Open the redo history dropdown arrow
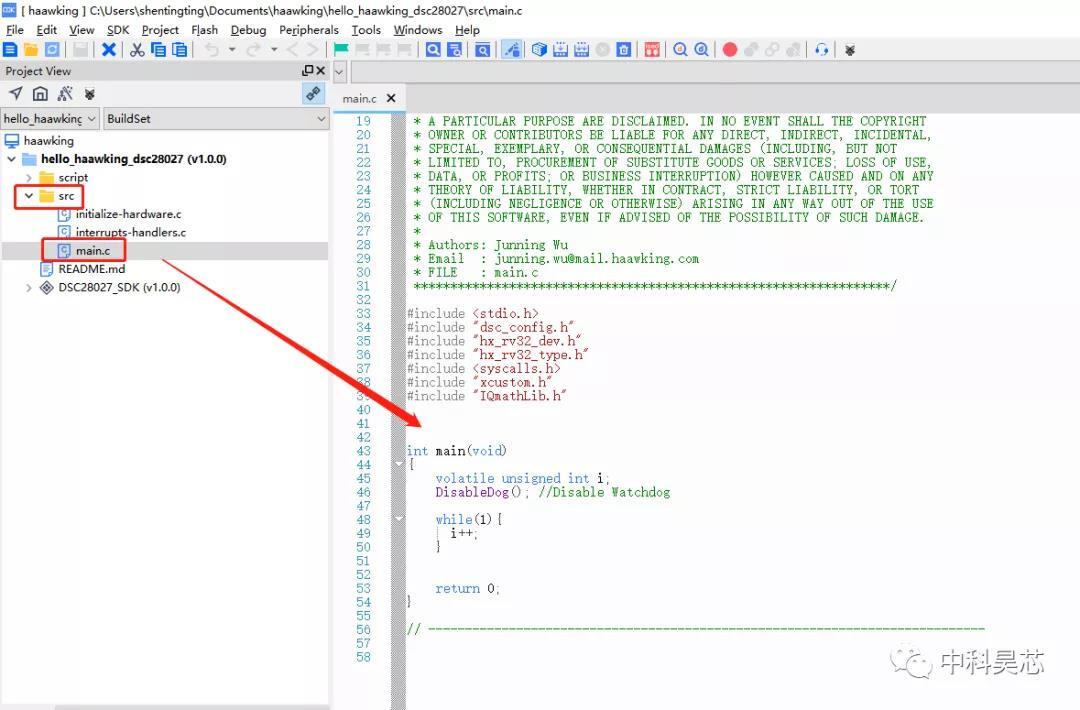1080x710 pixels. 274,50
